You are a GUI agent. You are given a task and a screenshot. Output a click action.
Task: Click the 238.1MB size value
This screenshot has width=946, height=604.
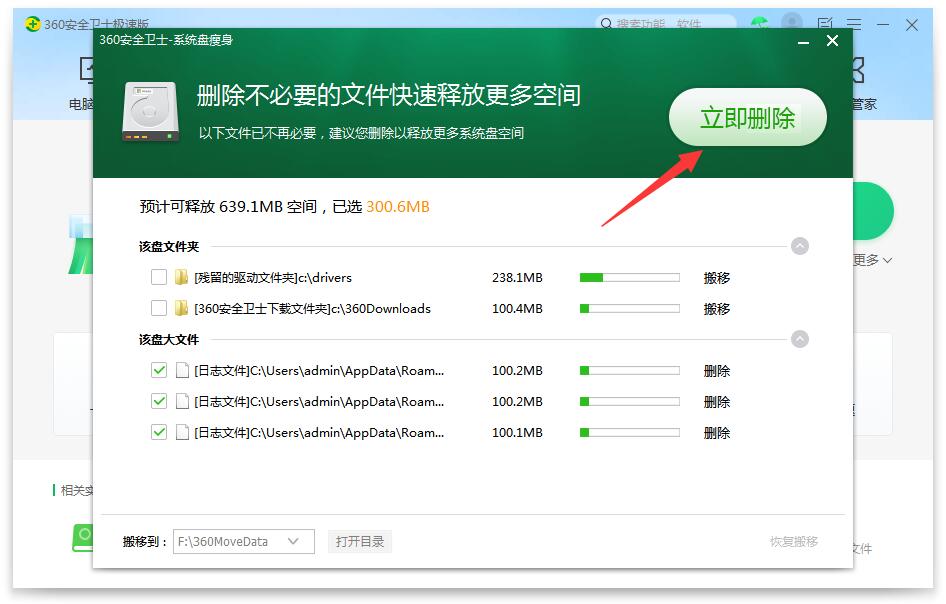517,278
